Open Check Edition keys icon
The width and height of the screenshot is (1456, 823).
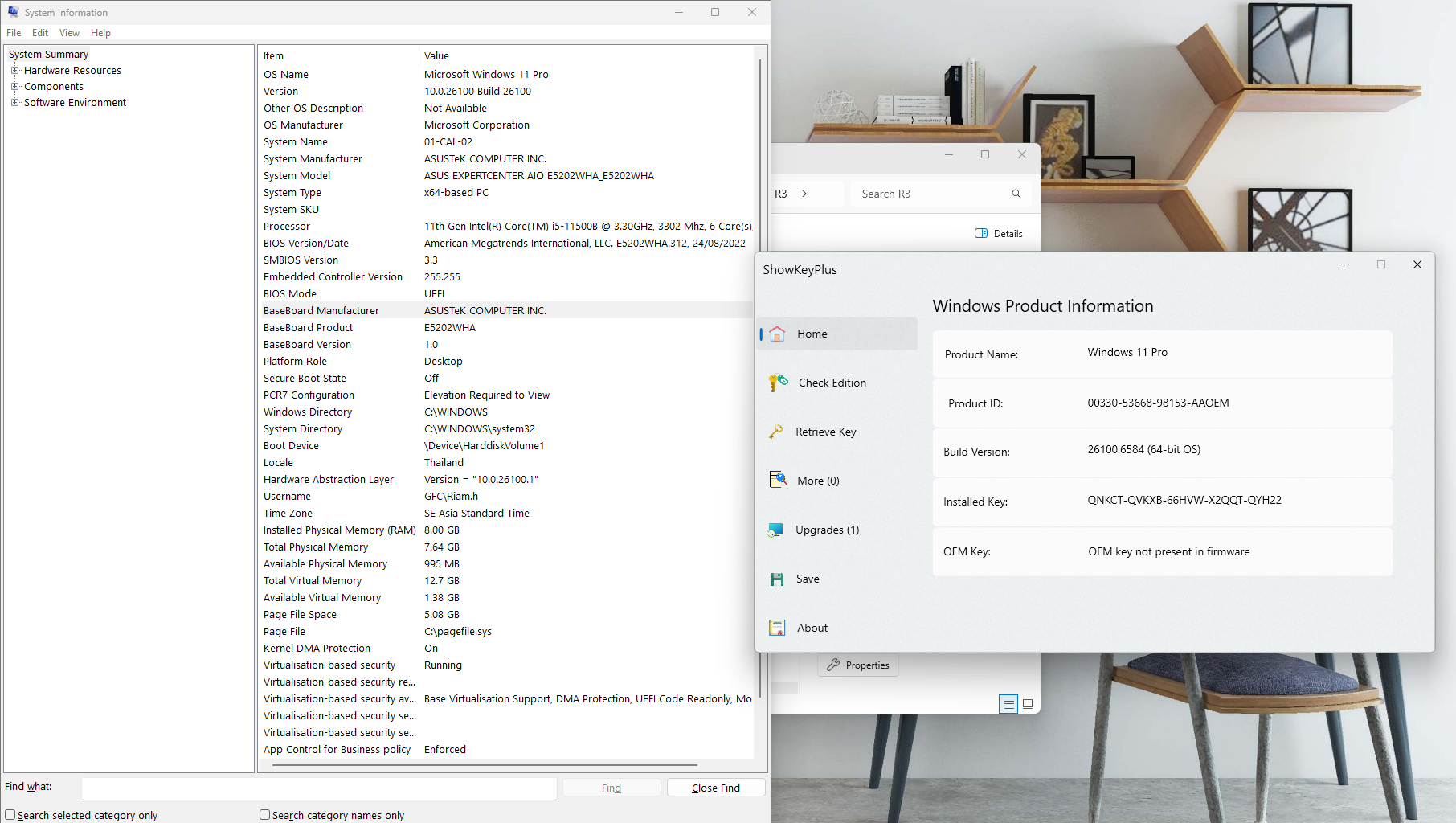(777, 383)
